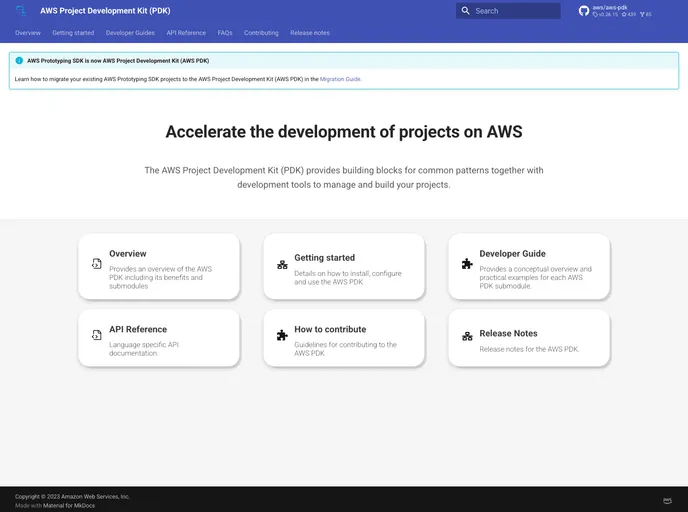Click the Developer Guide puzzle icon
This screenshot has height=512, width=688.
467,264
